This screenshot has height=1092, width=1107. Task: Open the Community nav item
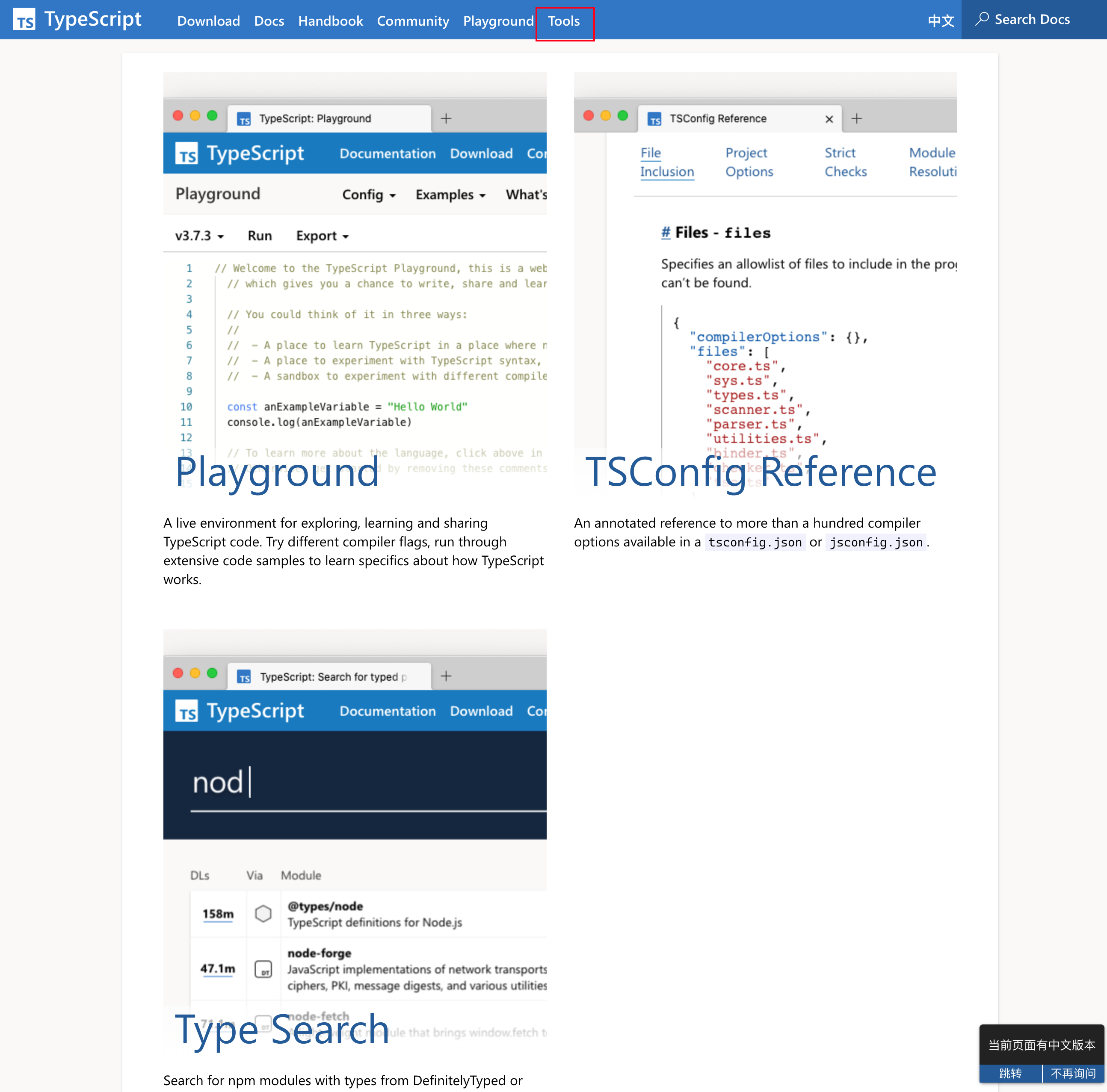412,21
